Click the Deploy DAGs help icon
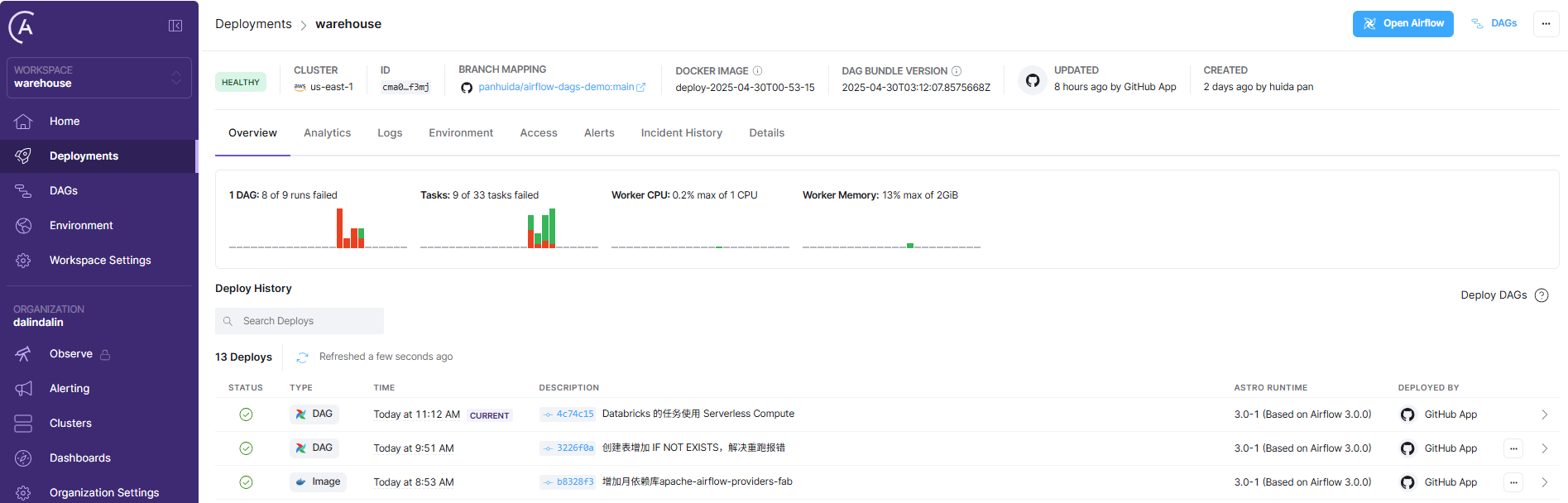Image resolution: width=1568 pixels, height=503 pixels. (x=1542, y=295)
